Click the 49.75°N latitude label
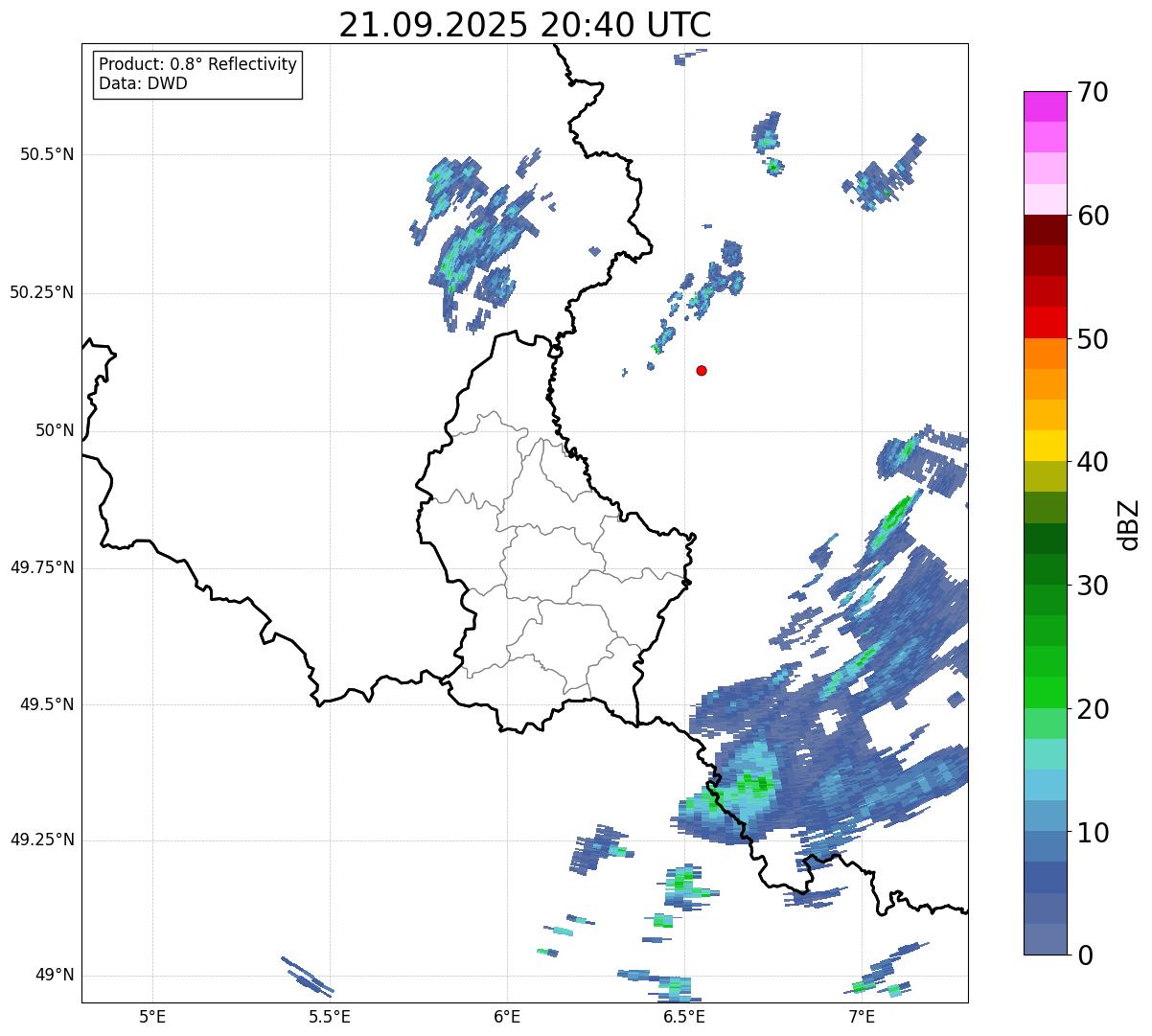 pyautogui.click(x=41, y=567)
